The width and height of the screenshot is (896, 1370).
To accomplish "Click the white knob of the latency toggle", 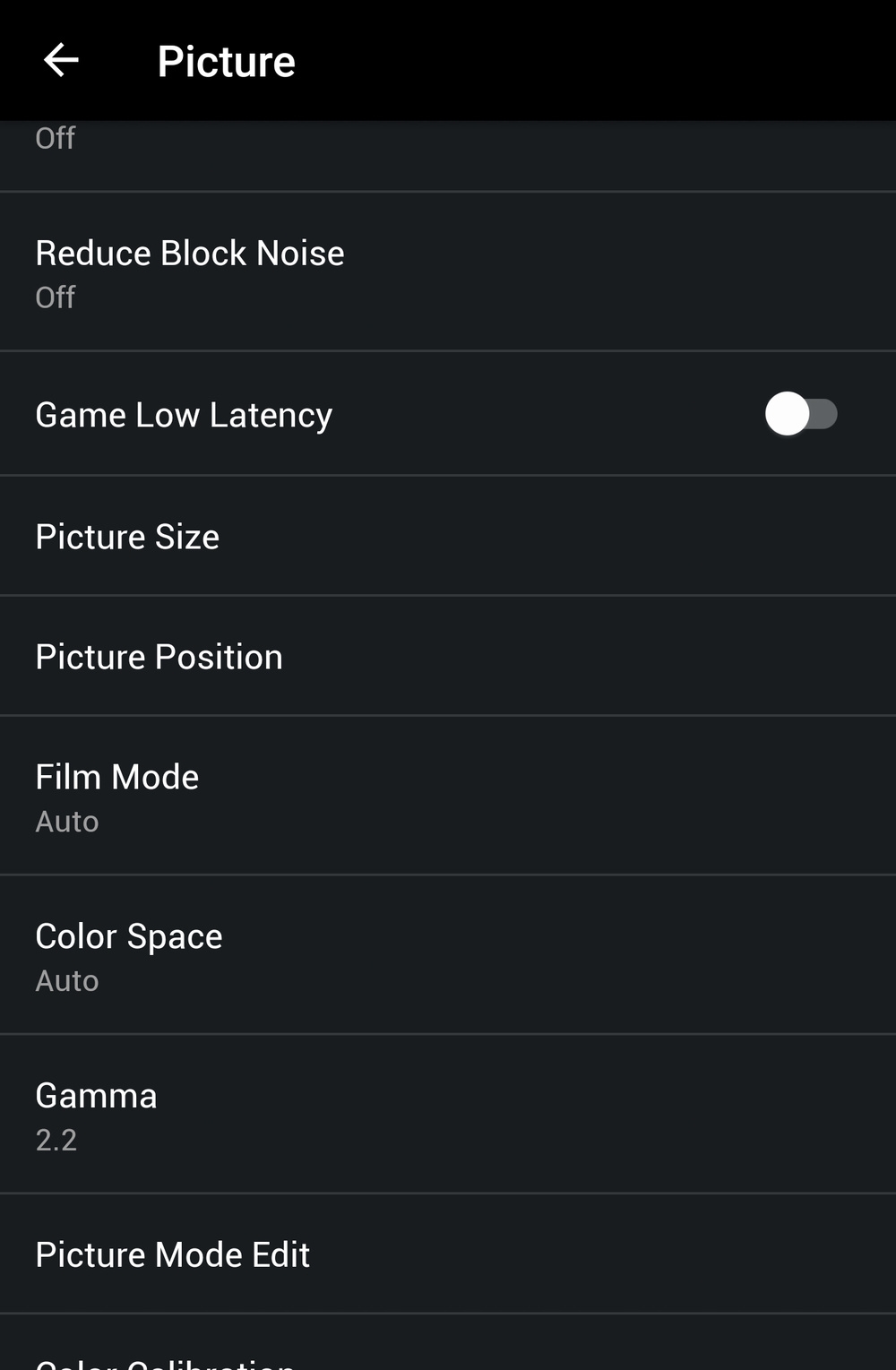I will point(788,414).
